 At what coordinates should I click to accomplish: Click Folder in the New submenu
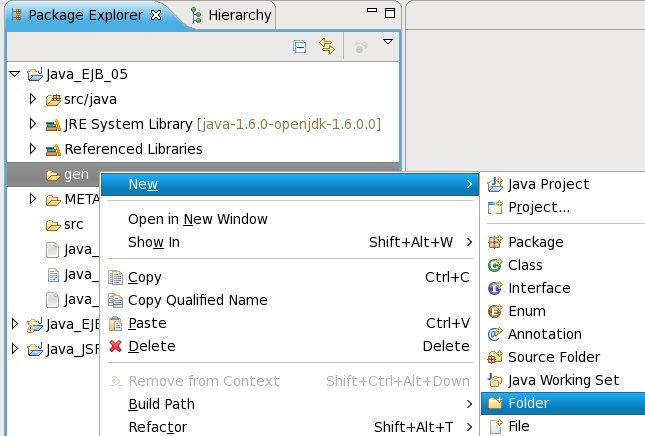point(528,403)
